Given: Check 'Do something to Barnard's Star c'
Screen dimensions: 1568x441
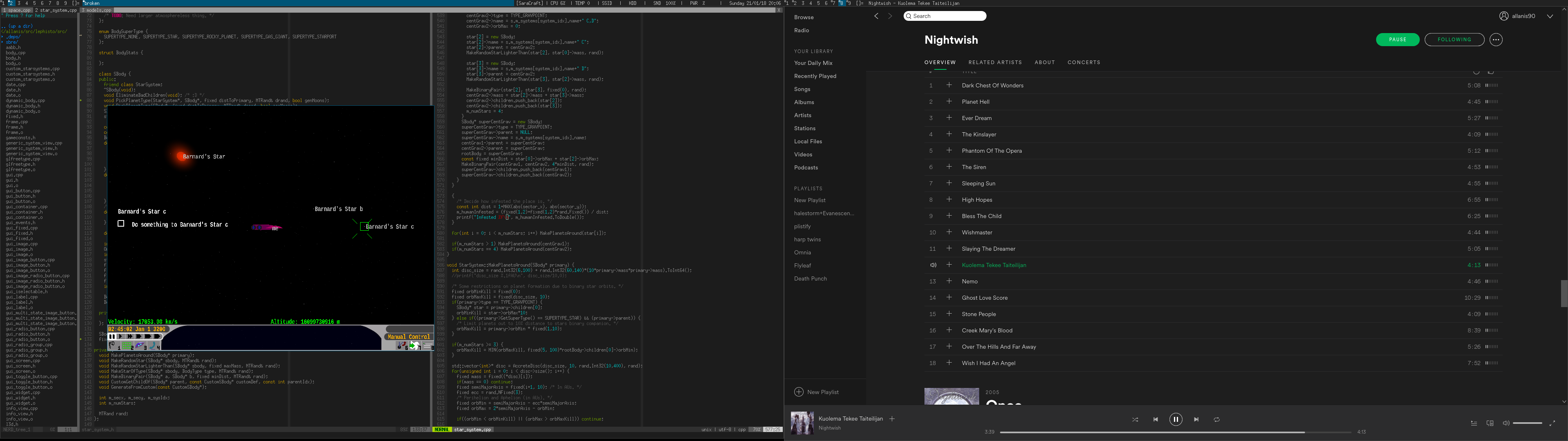Looking at the screenshot, I should (121, 223).
